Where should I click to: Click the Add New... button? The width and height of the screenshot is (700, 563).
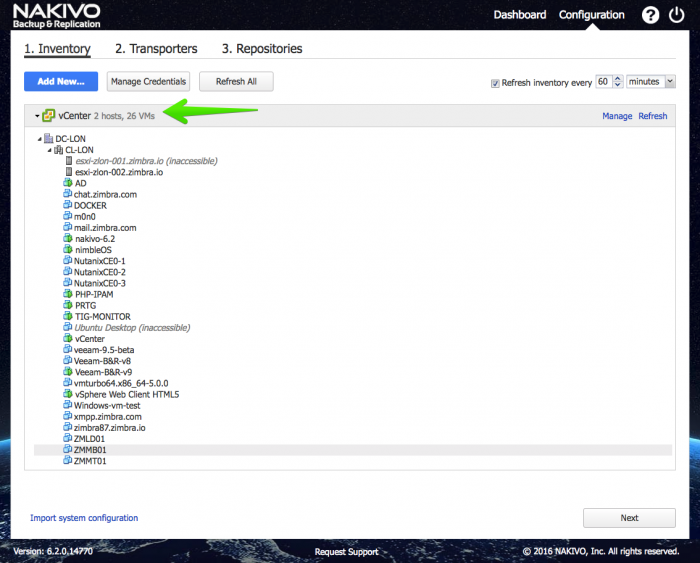[61, 81]
